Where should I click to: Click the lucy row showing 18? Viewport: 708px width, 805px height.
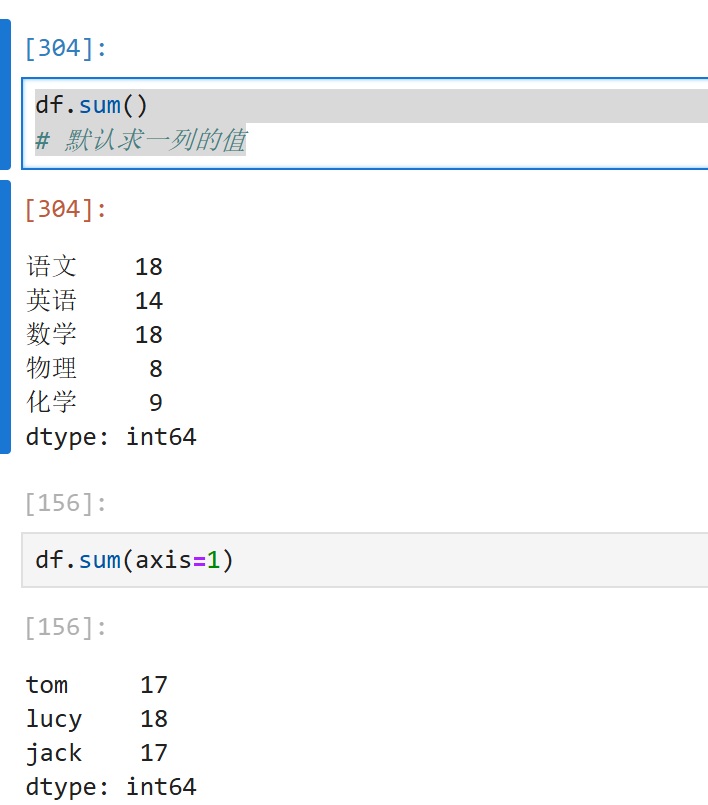click(x=96, y=719)
